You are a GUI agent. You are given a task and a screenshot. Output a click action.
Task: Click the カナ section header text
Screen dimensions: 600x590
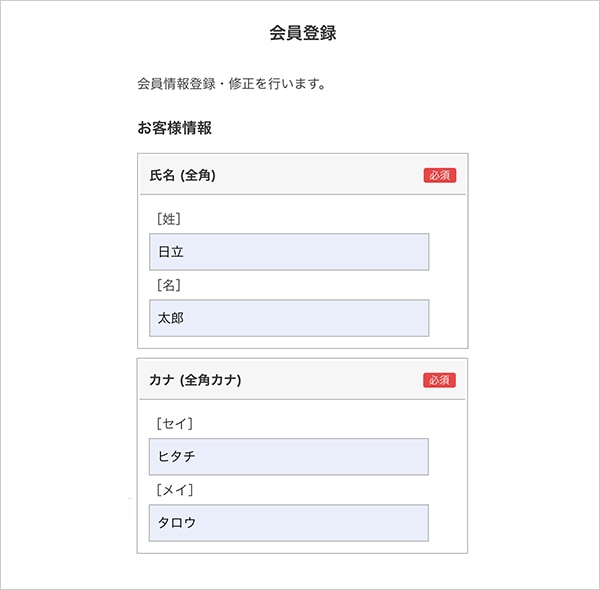tap(162, 380)
